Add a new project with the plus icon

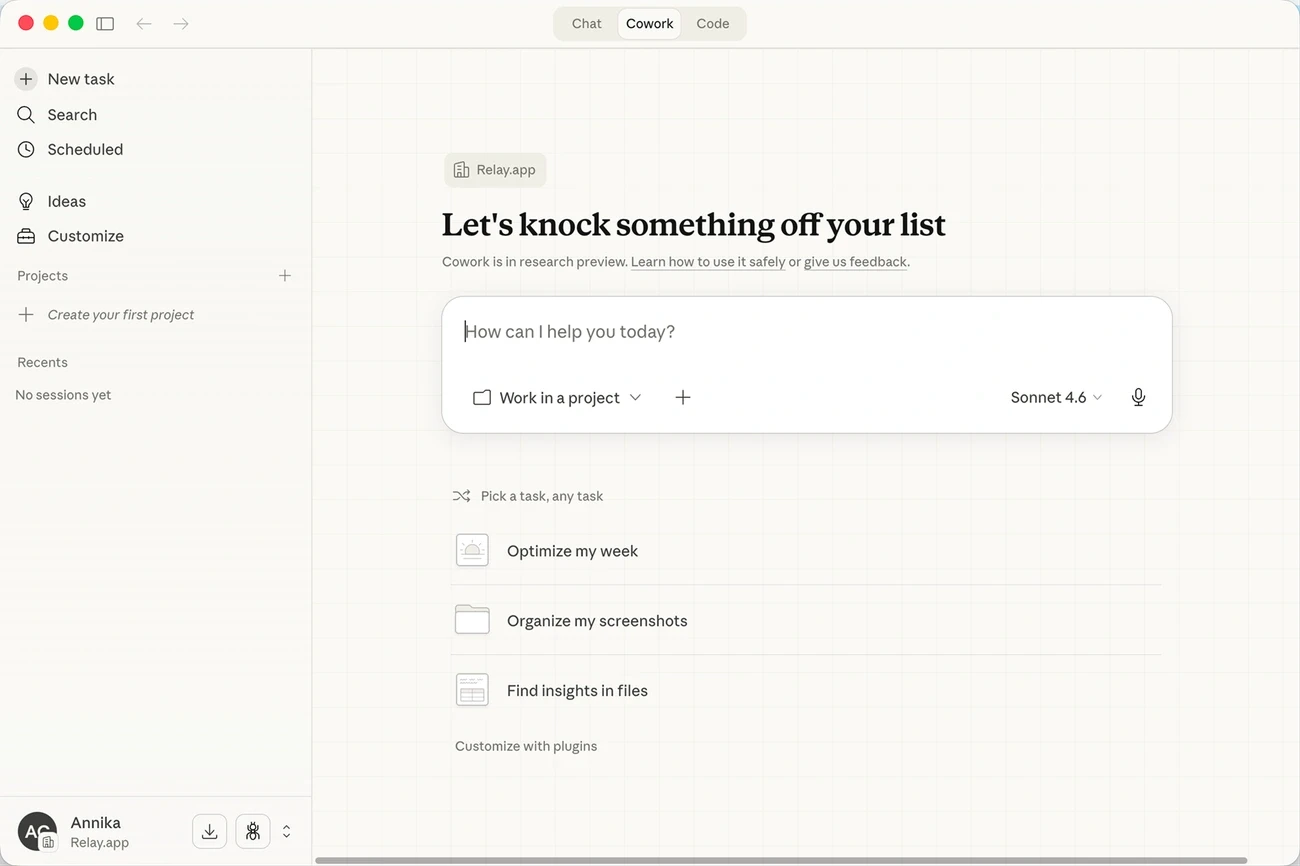coord(285,275)
